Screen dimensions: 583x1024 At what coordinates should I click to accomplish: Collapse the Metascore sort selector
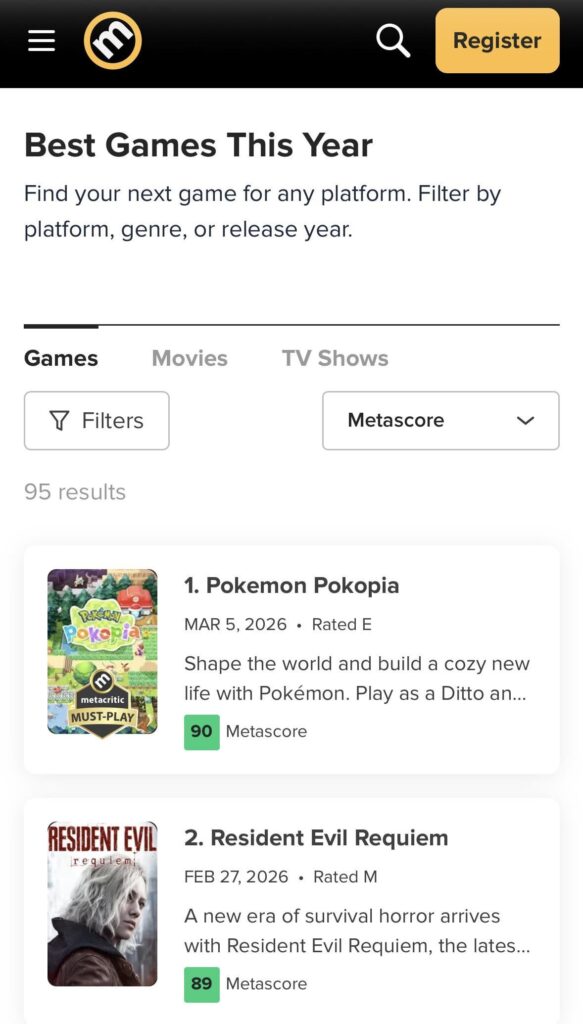pos(440,421)
